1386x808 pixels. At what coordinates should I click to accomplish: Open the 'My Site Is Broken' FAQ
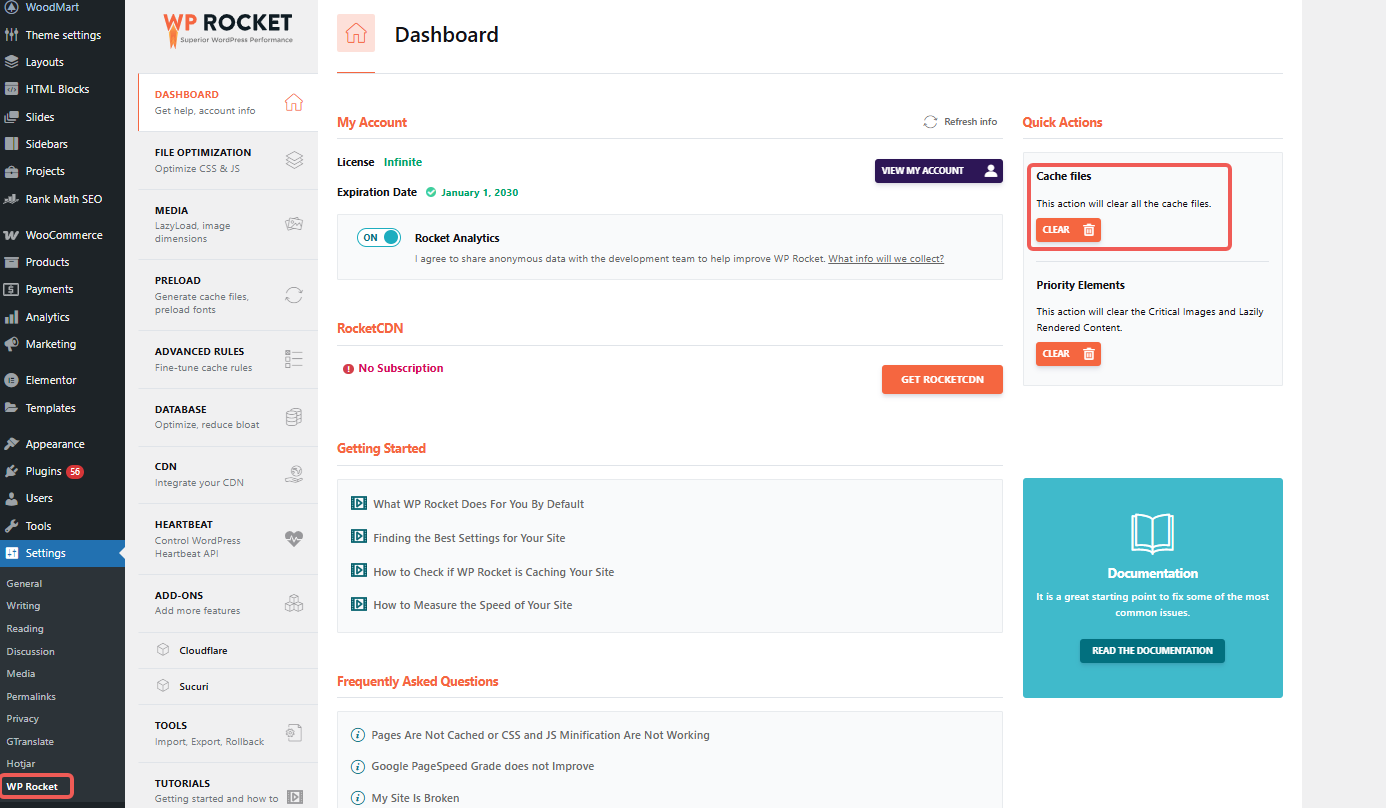pyautogui.click(x=416, y=798)
